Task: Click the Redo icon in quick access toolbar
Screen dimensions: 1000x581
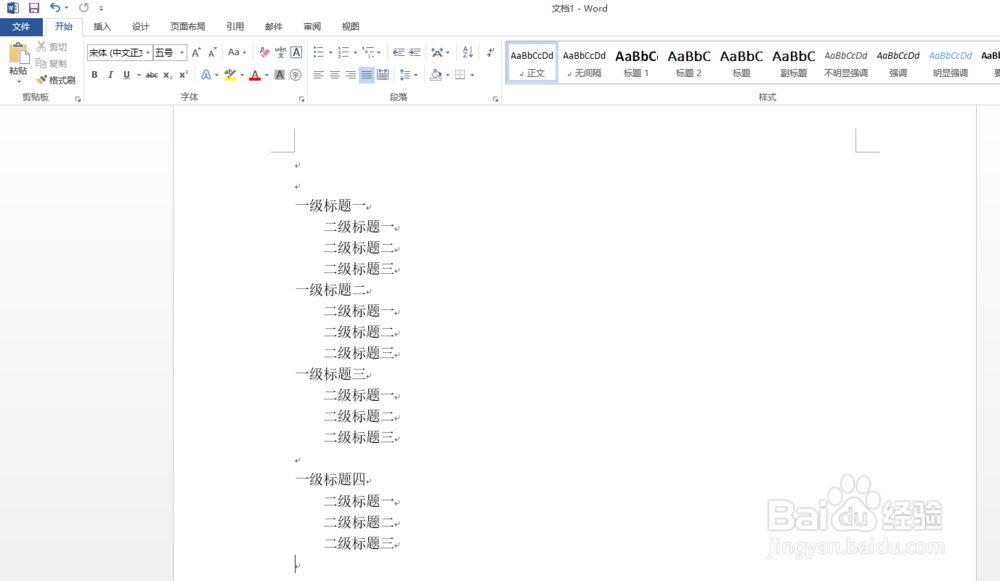Action: click(x=84, y=8)
